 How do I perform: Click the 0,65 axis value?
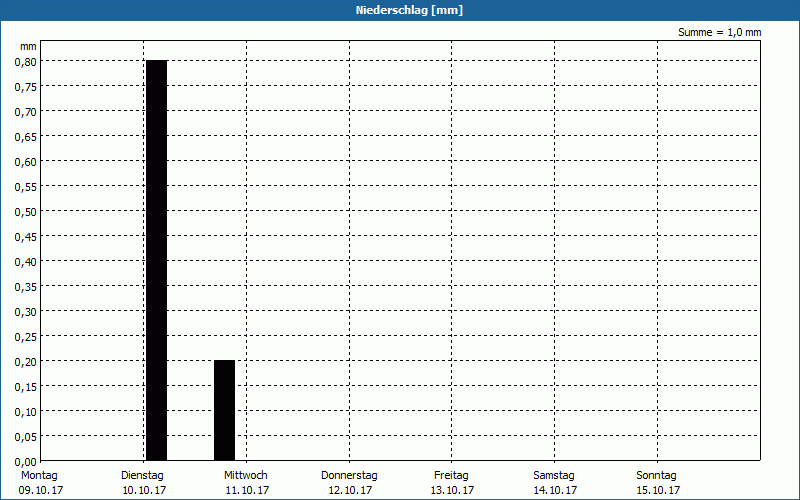(x=26, y=137)
